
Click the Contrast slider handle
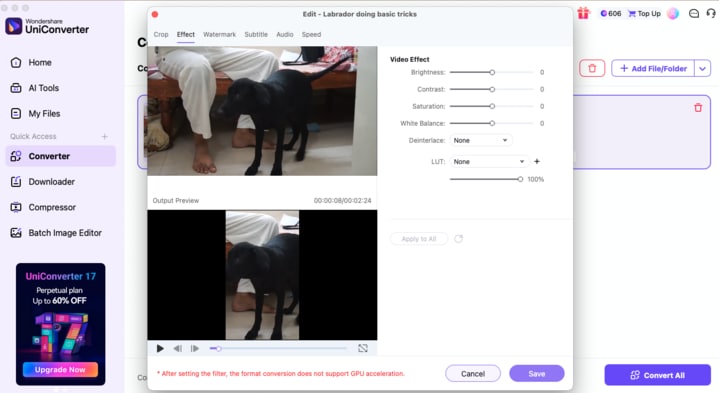click(x=492, y=89)
